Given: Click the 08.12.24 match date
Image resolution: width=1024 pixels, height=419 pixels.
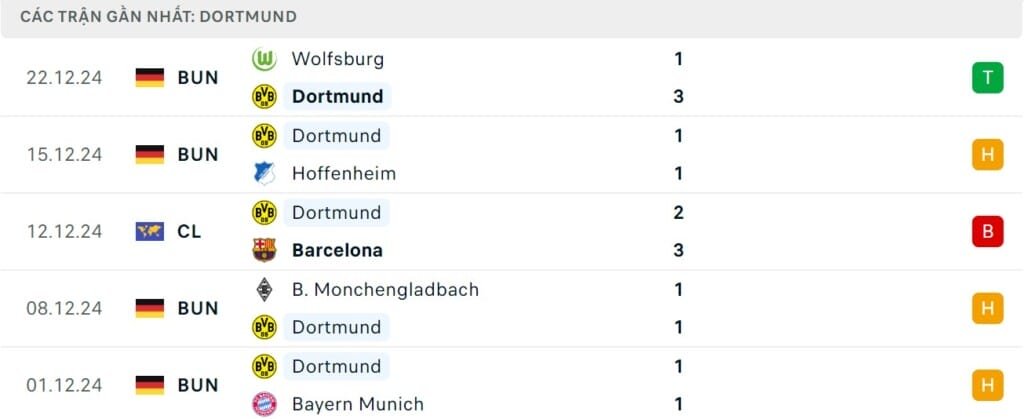Looking at the screenshot, I should [x=64, y=309].
